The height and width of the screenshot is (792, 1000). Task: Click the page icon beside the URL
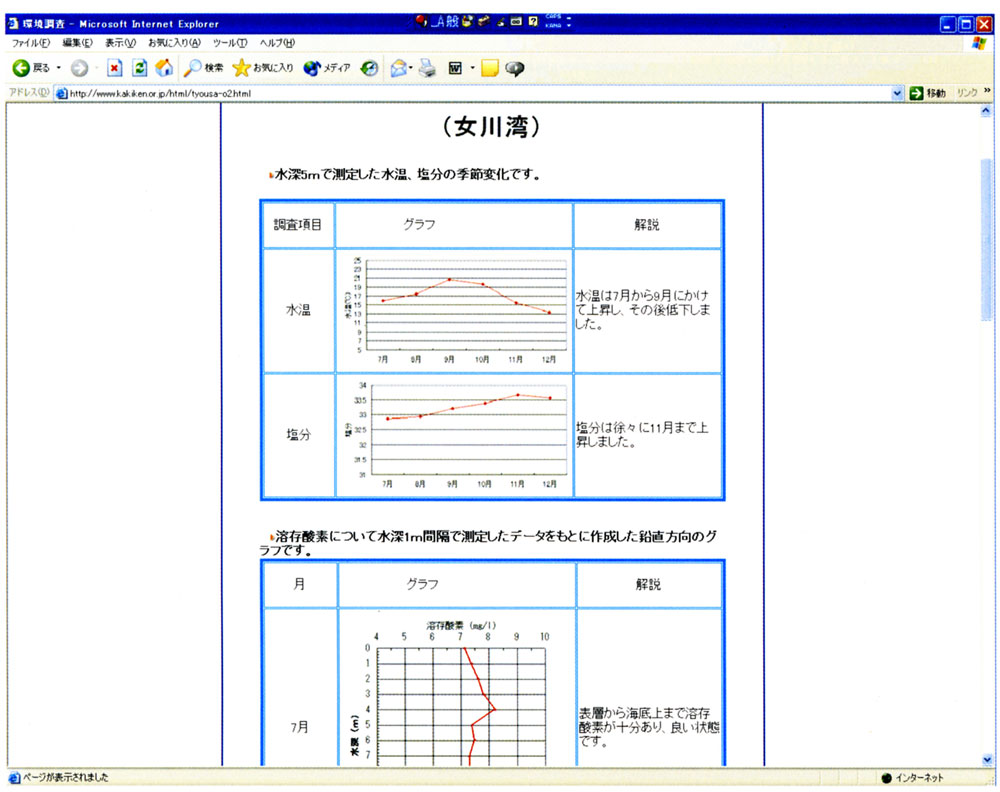(x=61, y=94)
